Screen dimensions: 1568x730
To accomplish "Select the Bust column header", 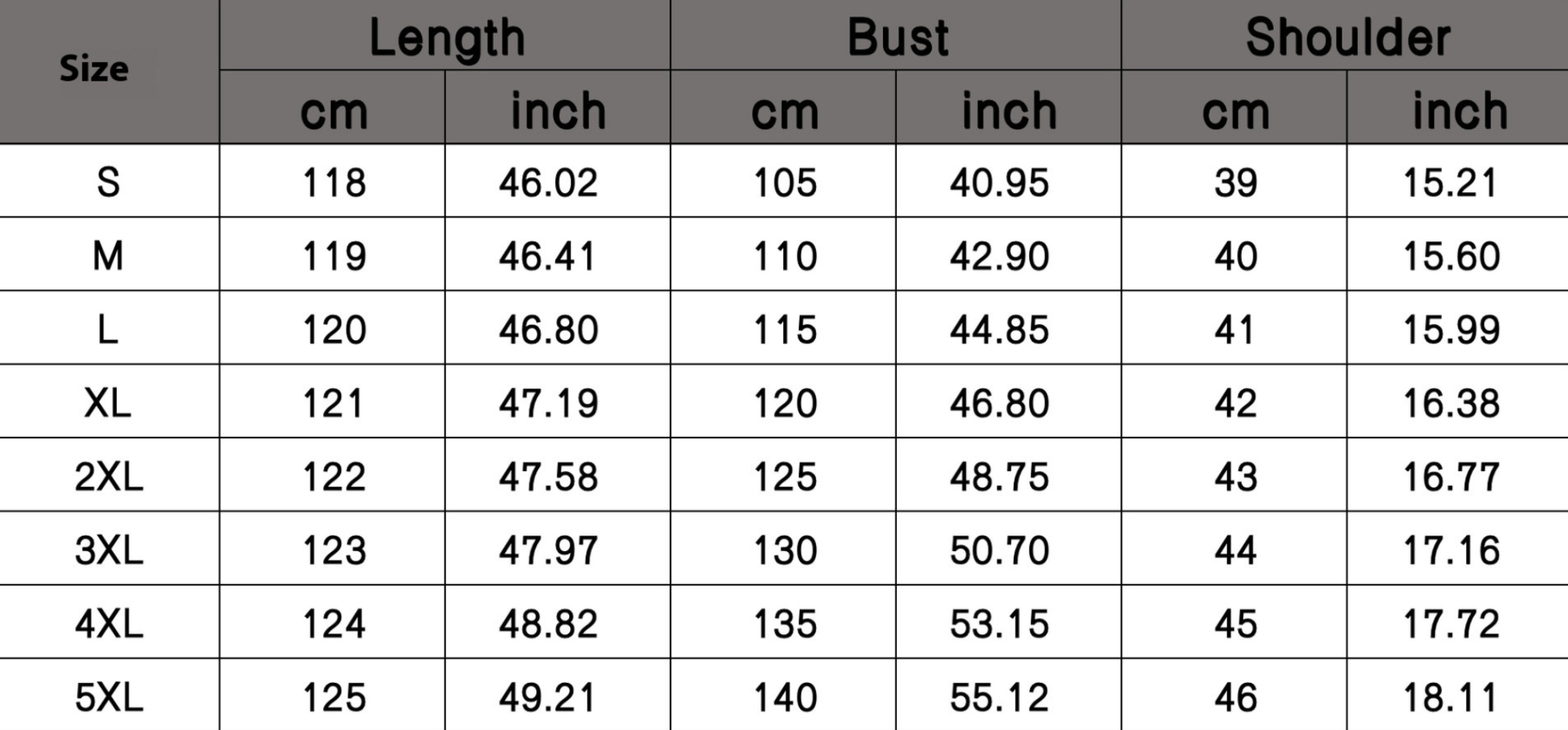I will [896, 36].
